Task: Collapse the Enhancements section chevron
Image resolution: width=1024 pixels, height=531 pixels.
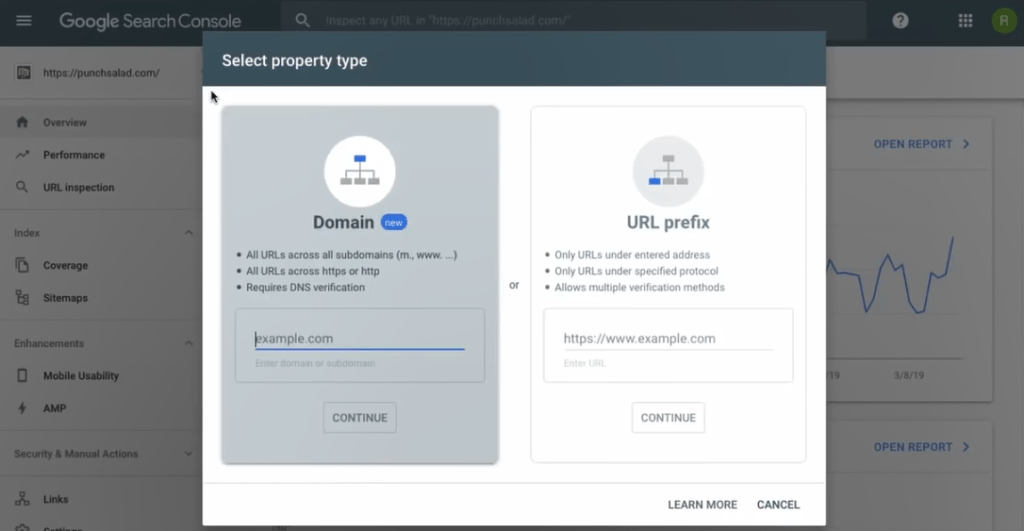Action: click(188, 344)
